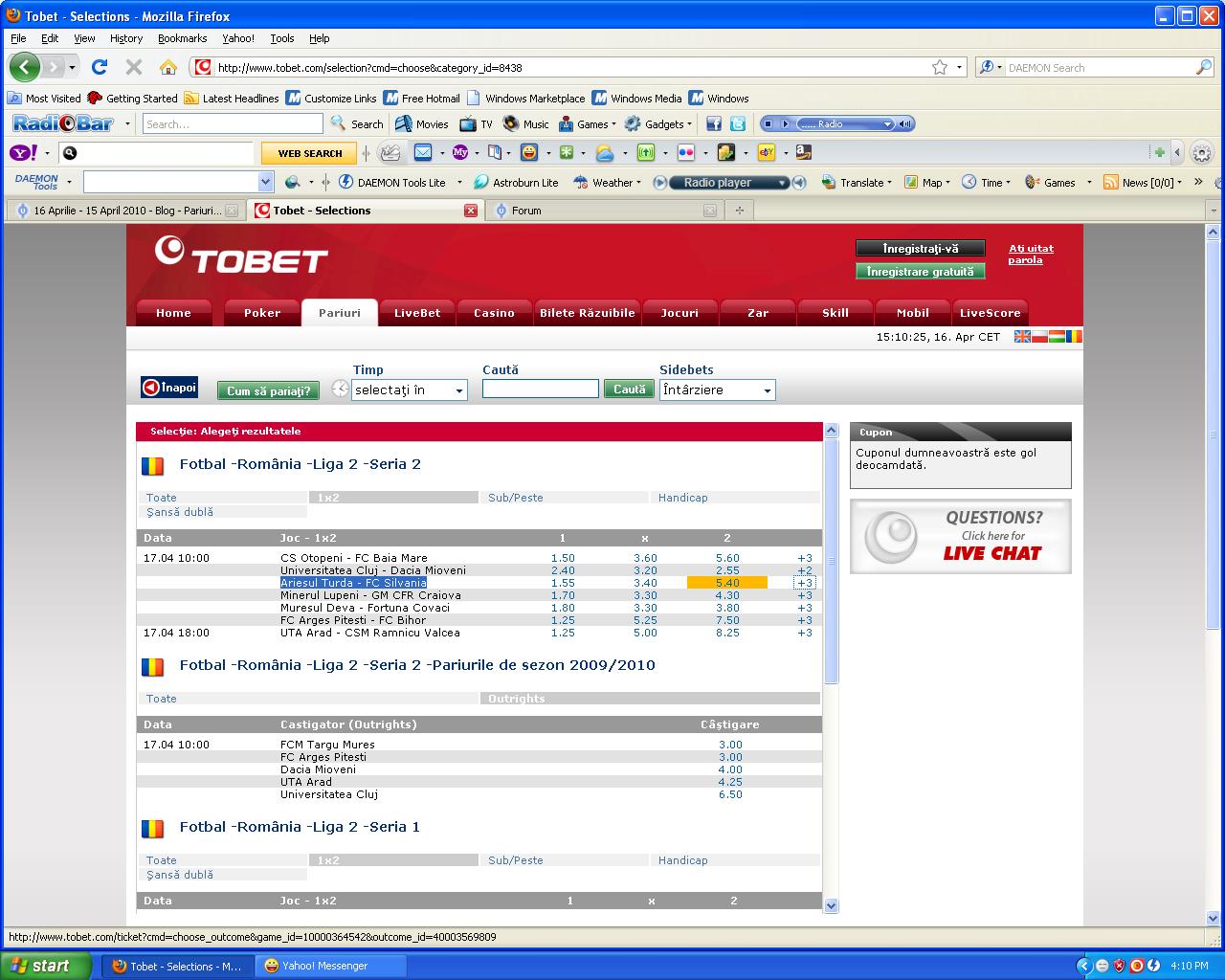Open the Live Chat questions banner
Viewport: 1225px width, 980px height.
[x=961, y=536]
